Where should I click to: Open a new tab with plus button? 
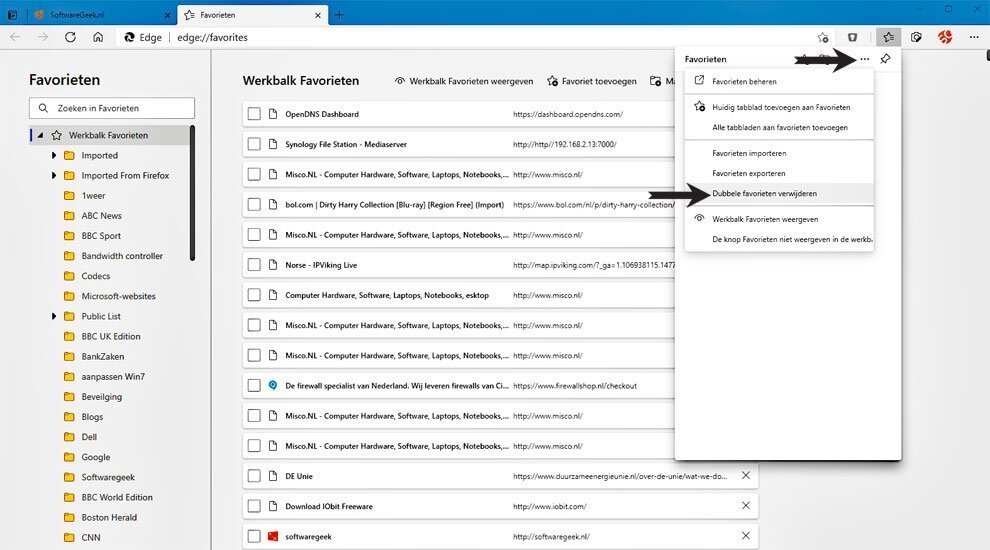(339, 15)
